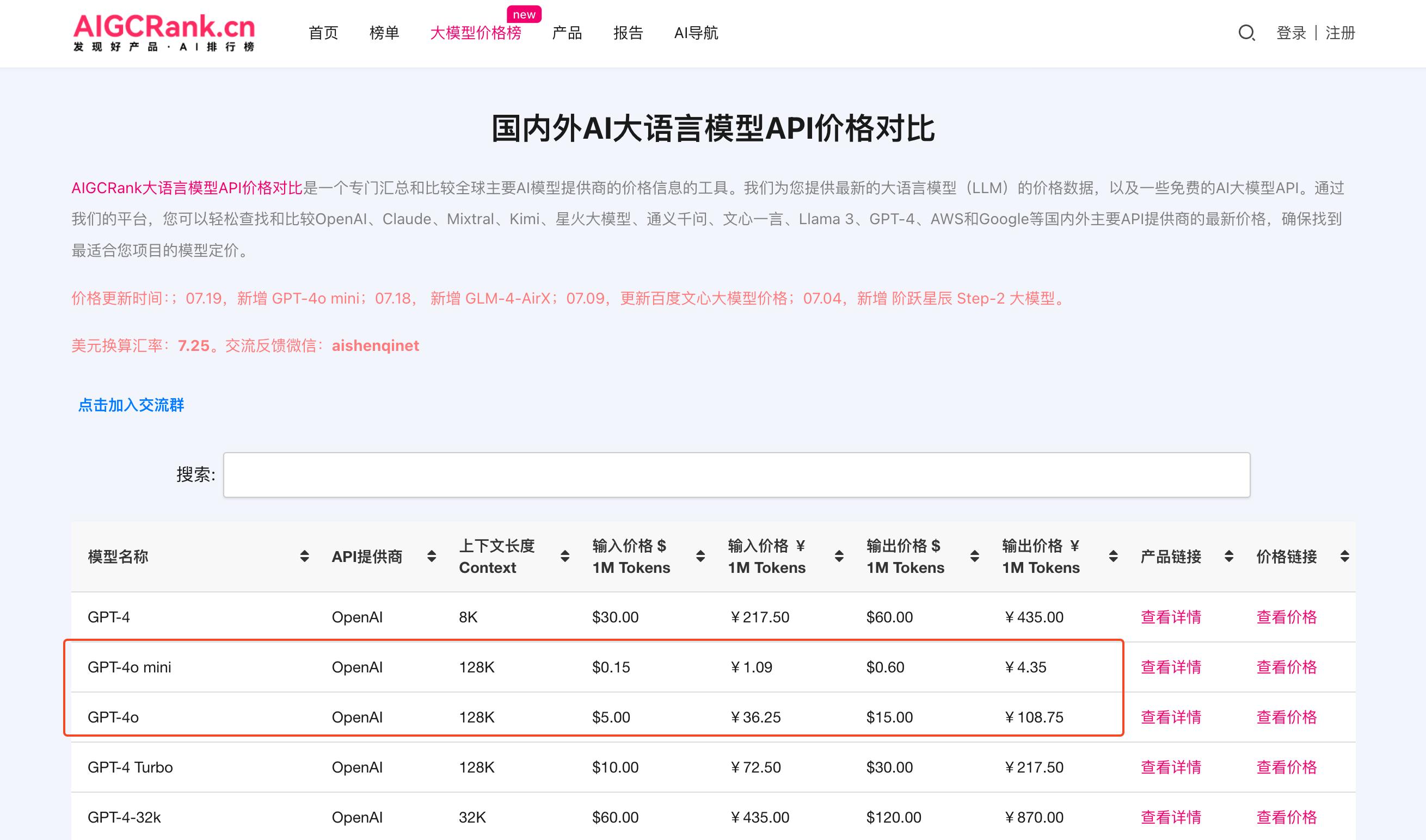Focus the 搜索 input field

736,475
